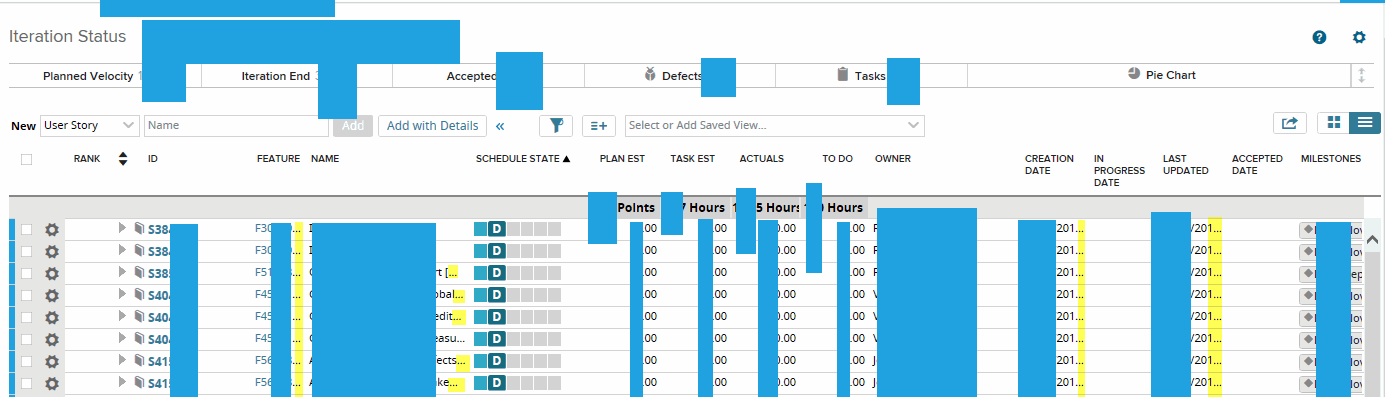This screenshot has height=397, width=1385.
Task: Open feature link F51 in 'rt [...' row
Action: click(263, 273)
